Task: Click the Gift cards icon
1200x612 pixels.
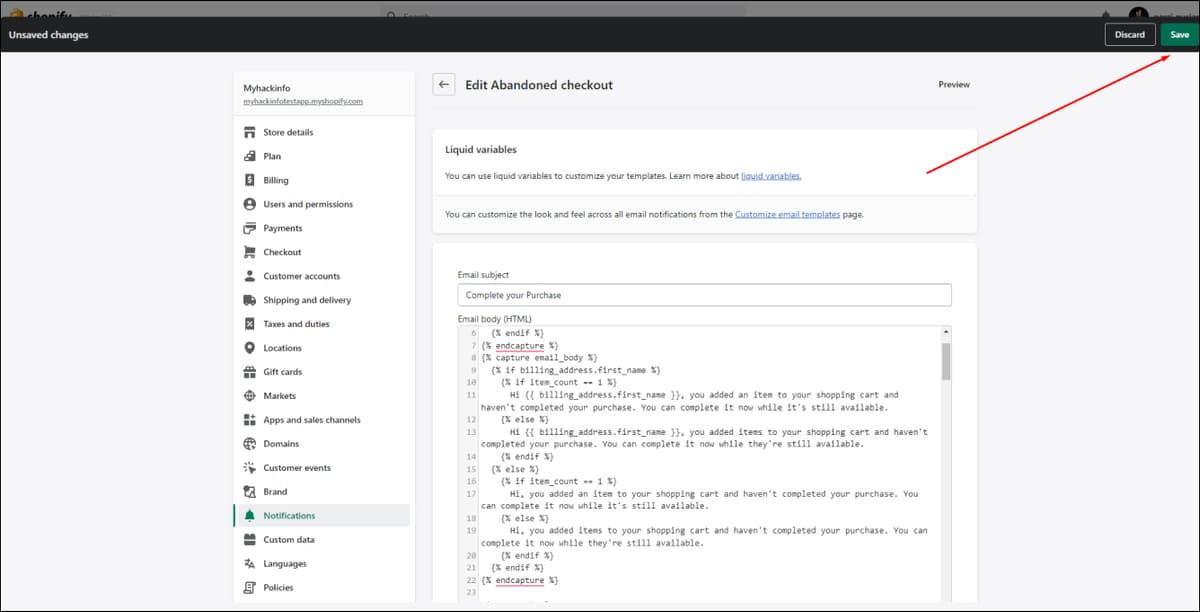Action: coord(250,372)
